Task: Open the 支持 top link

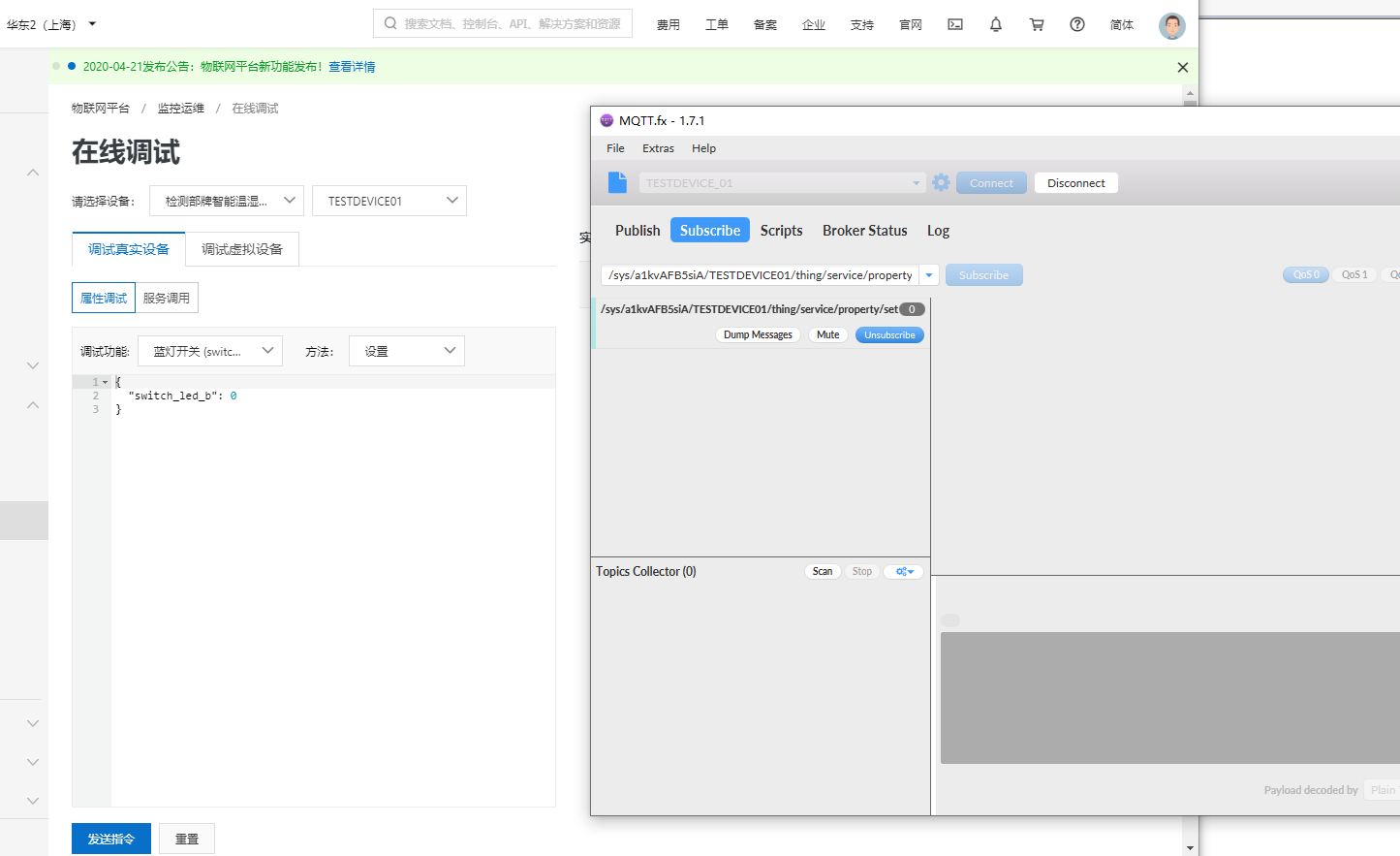Action: [x=862, y=24]
